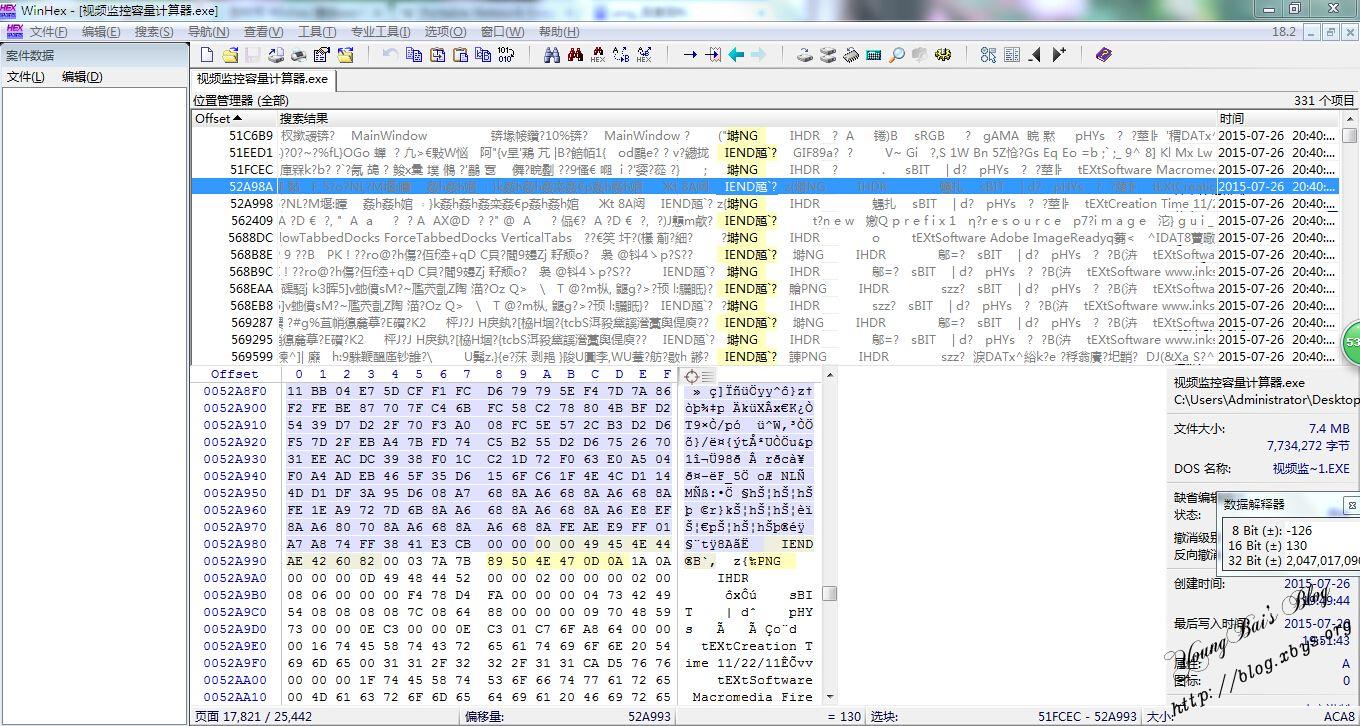The height and width of the screenshot is (726, 1360).
Task: Click the magnifier Analyze icon
Action: tap(897, 55)
